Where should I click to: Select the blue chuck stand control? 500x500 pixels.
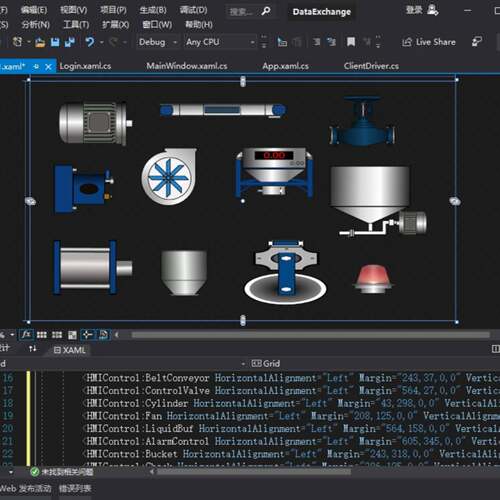tap(285, 272)
